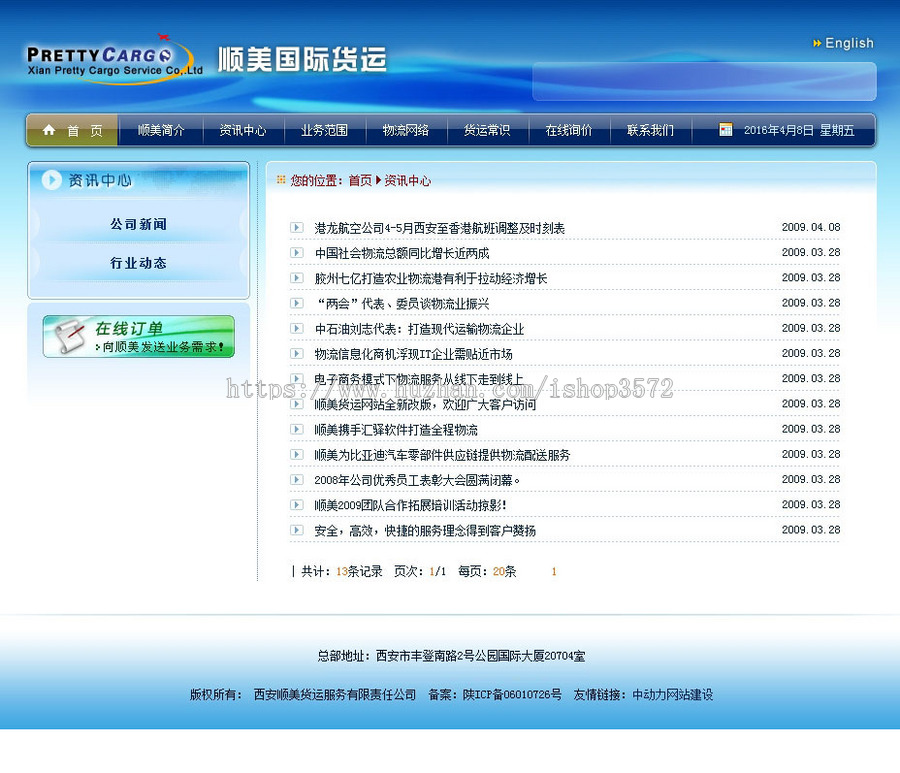Click the arrow icon beside the 2008年公司优秀员工 news item
This screenshot has width=900, height=773.
295,480
